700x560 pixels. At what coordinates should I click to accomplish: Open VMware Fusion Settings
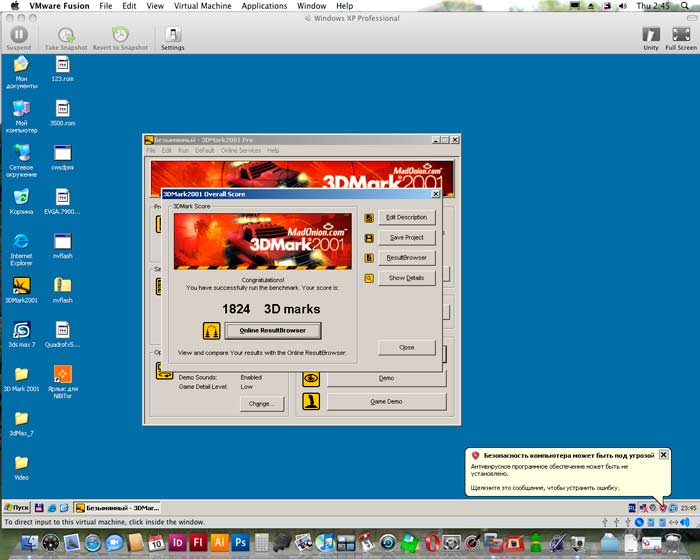point(173,38)
